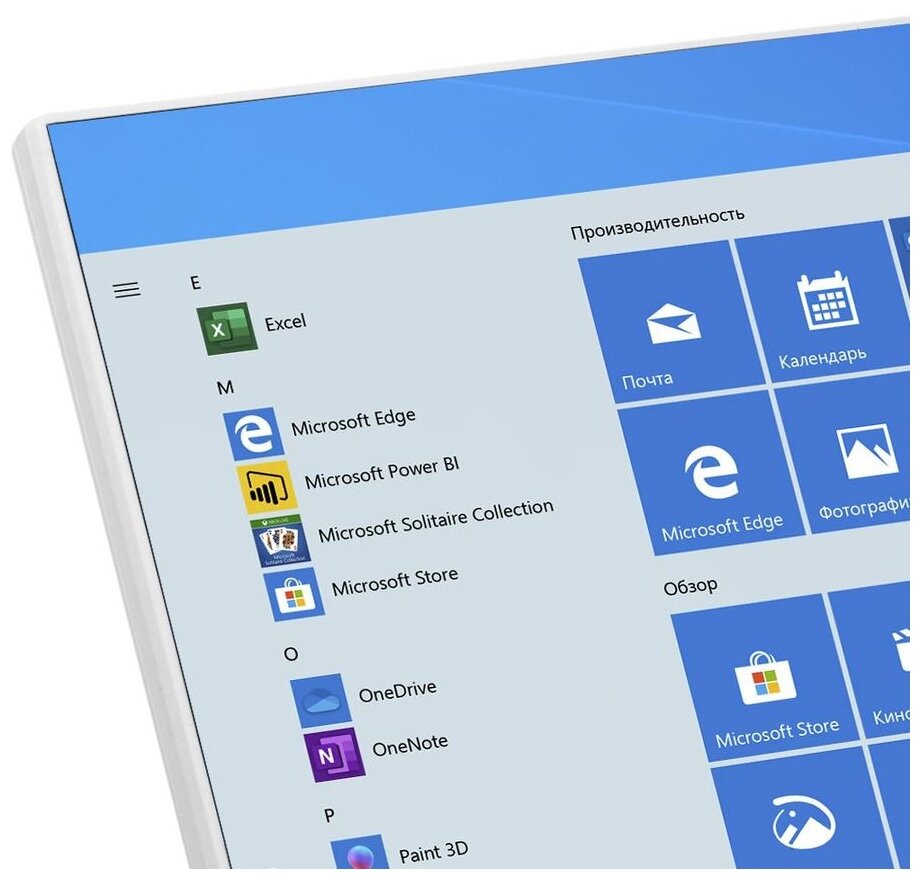Screen dimensions: 920x879
Task: Open the Почта mail tile
Action: [x=672, y=322]
